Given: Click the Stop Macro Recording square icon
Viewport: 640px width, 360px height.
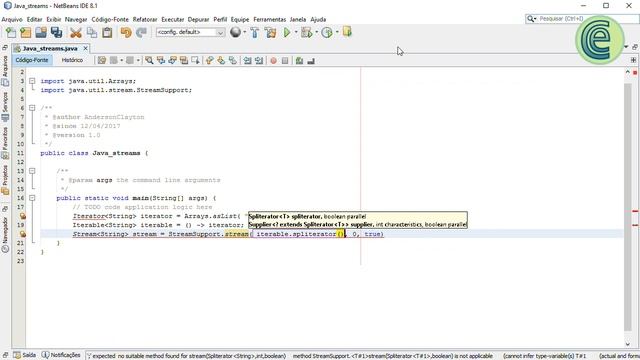Looking at the screenshot, I should tap(285, 60).
